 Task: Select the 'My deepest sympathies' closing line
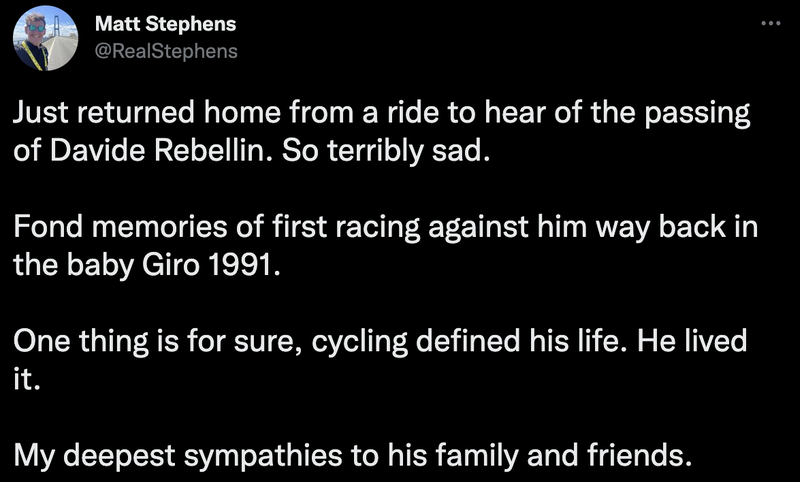click(x=353, y=455)
